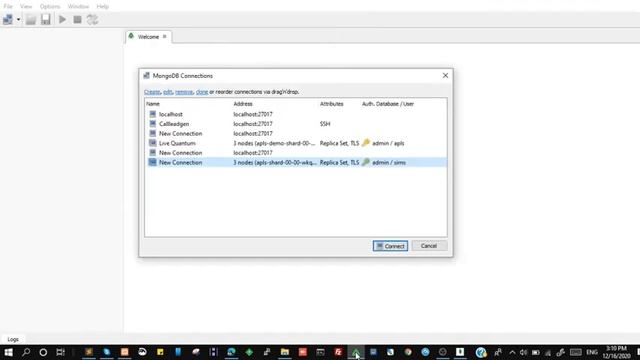The image size is (640, 360).
Task: Click the green key icon beside admin / sims
Action: pos(366,162)
